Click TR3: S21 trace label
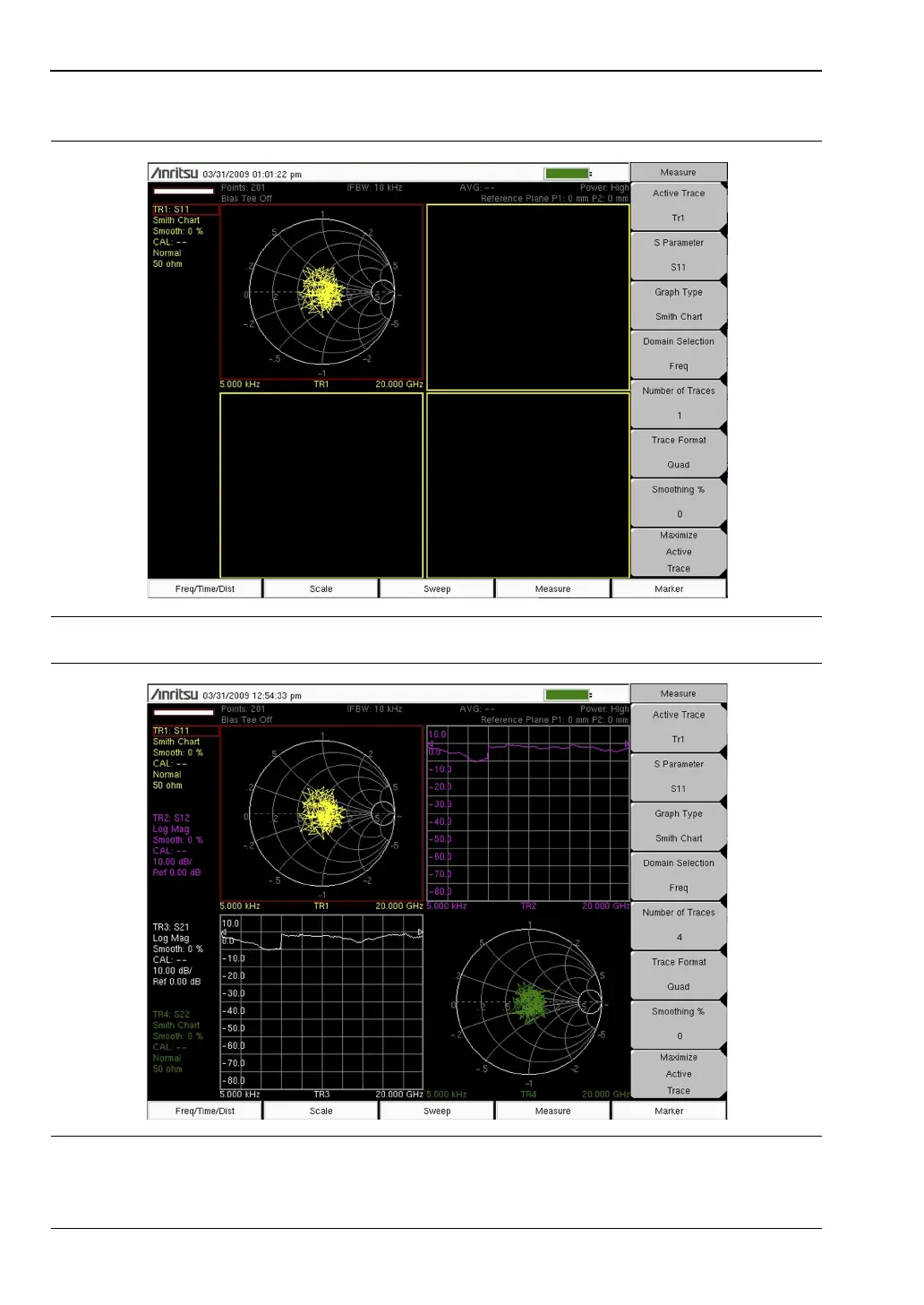Screen dimensions: 924x1305 point(171,927)
